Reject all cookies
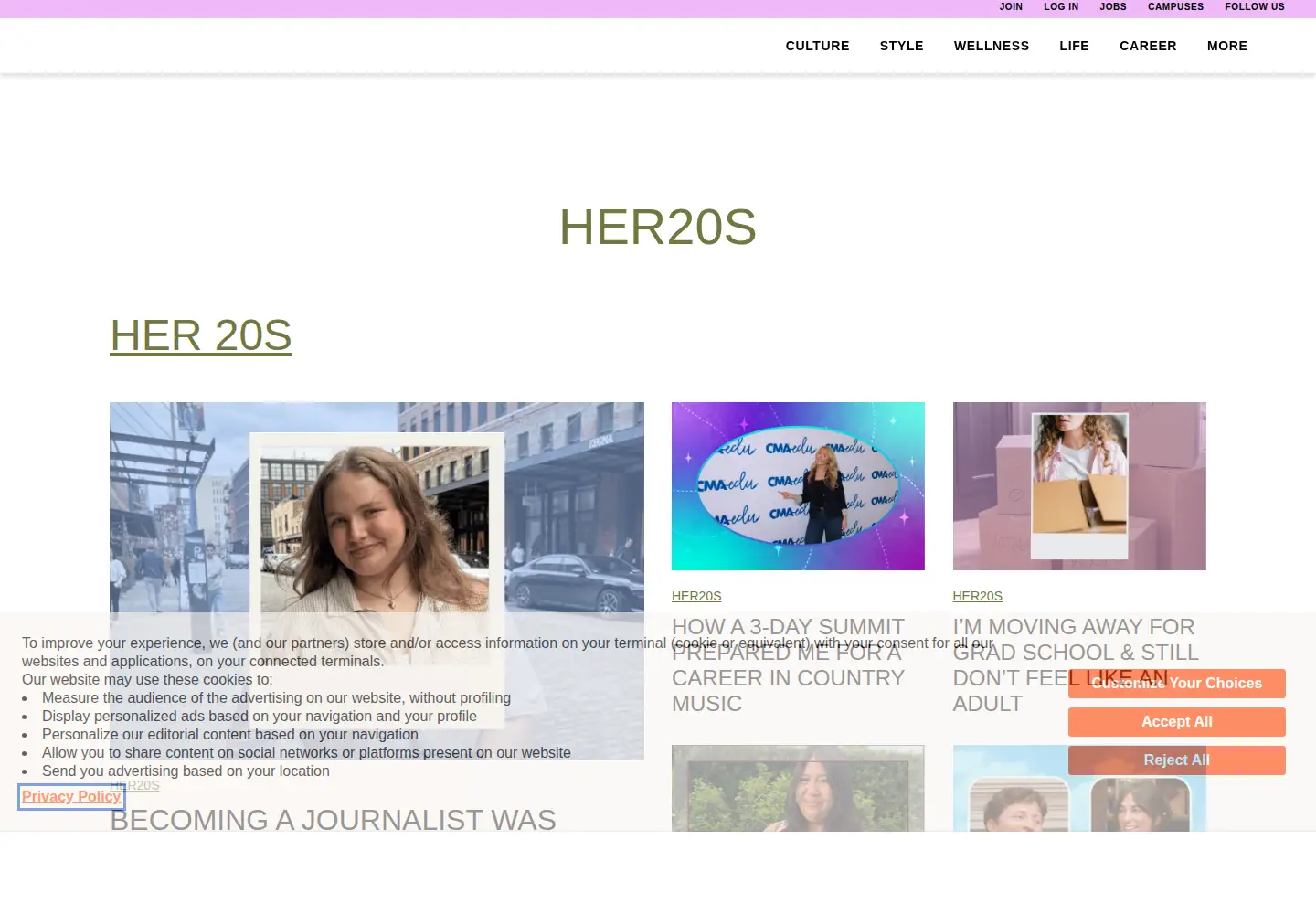Image resolution: width=1316 pixels, height=914 pixels. click(x=1177, y=760)
